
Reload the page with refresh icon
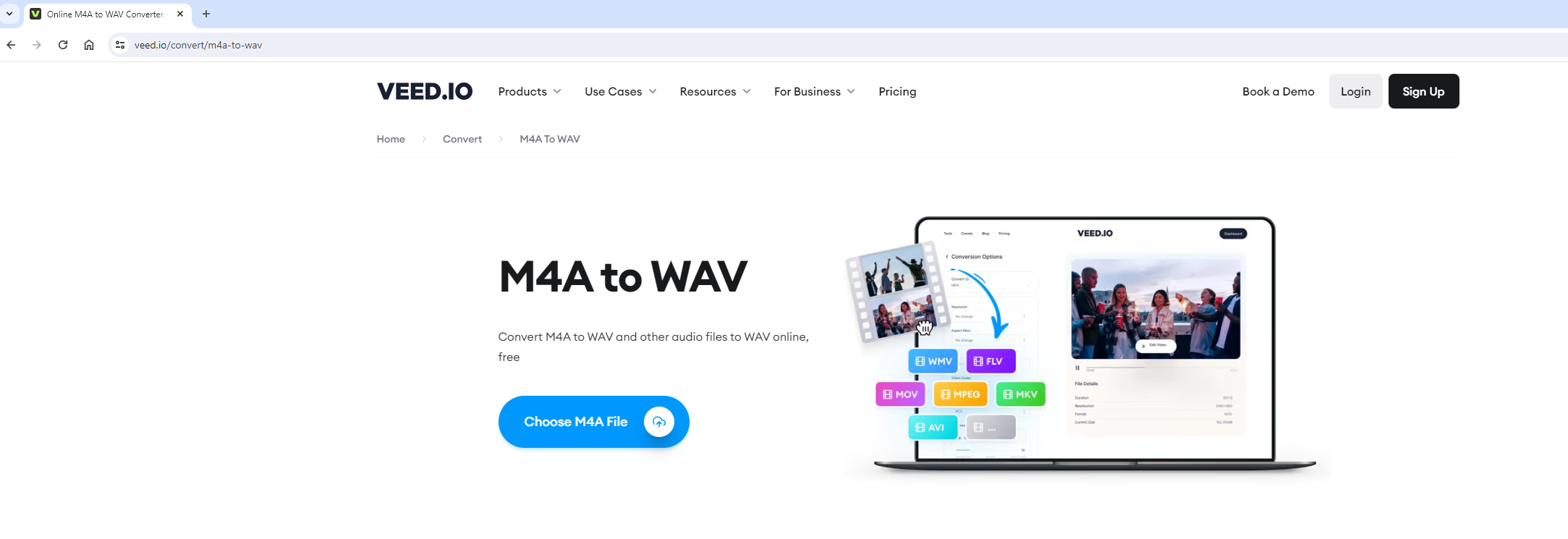pyautogui.click(x=63, y=45)
